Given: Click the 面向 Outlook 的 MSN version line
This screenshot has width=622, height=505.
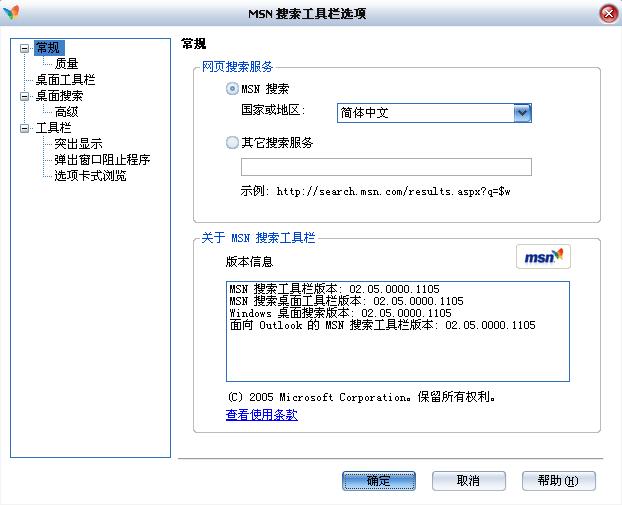Looking at the screenshot, I should (382, 325).
